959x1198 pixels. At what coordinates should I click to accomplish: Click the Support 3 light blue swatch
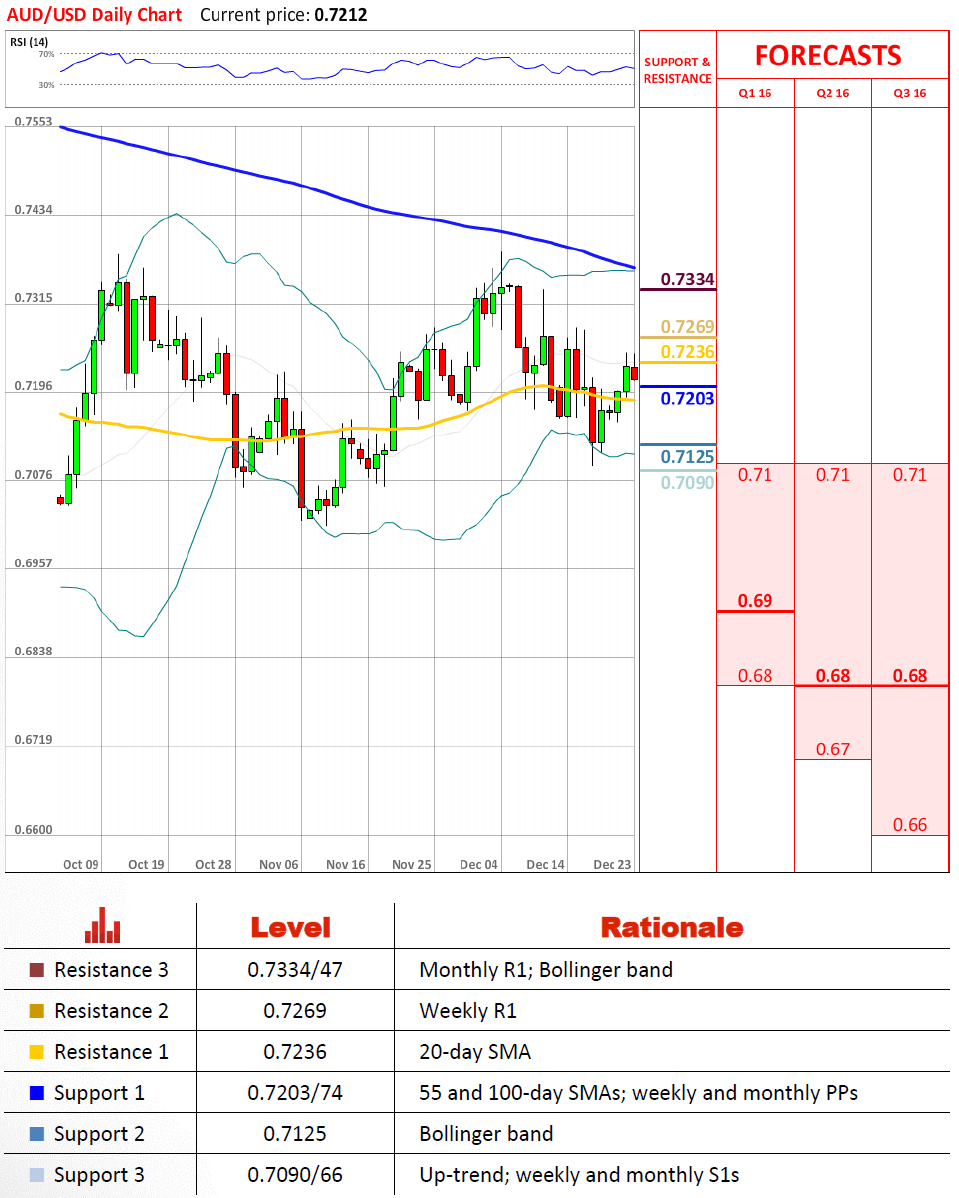(37, 1175)
